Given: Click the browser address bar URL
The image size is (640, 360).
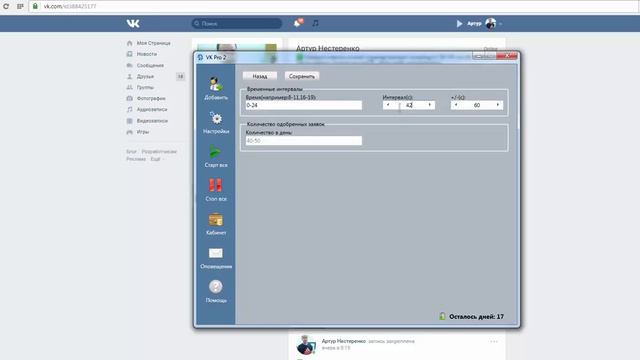Looking at the screenshot, I should pos(70,7).
